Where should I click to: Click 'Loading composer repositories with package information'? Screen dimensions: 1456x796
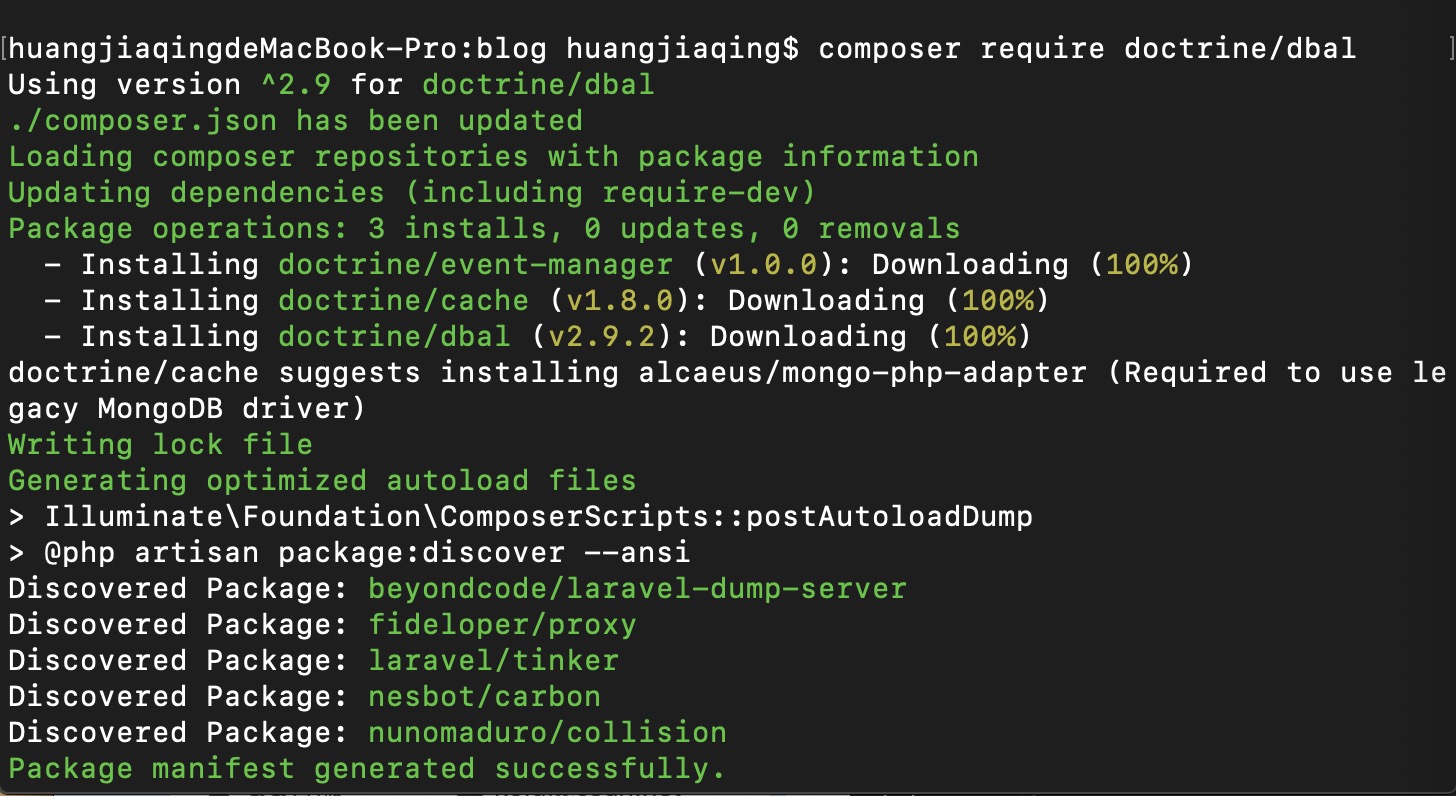[x=494, y=156]
